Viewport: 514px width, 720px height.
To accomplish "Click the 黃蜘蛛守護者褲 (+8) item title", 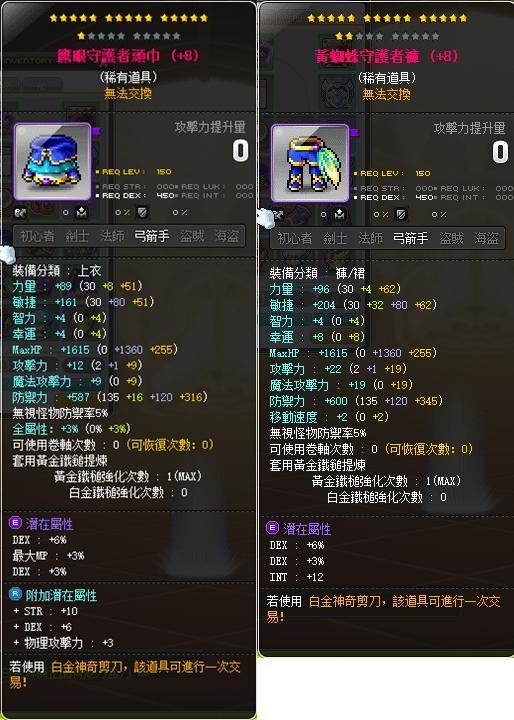I will pos(386,56).
